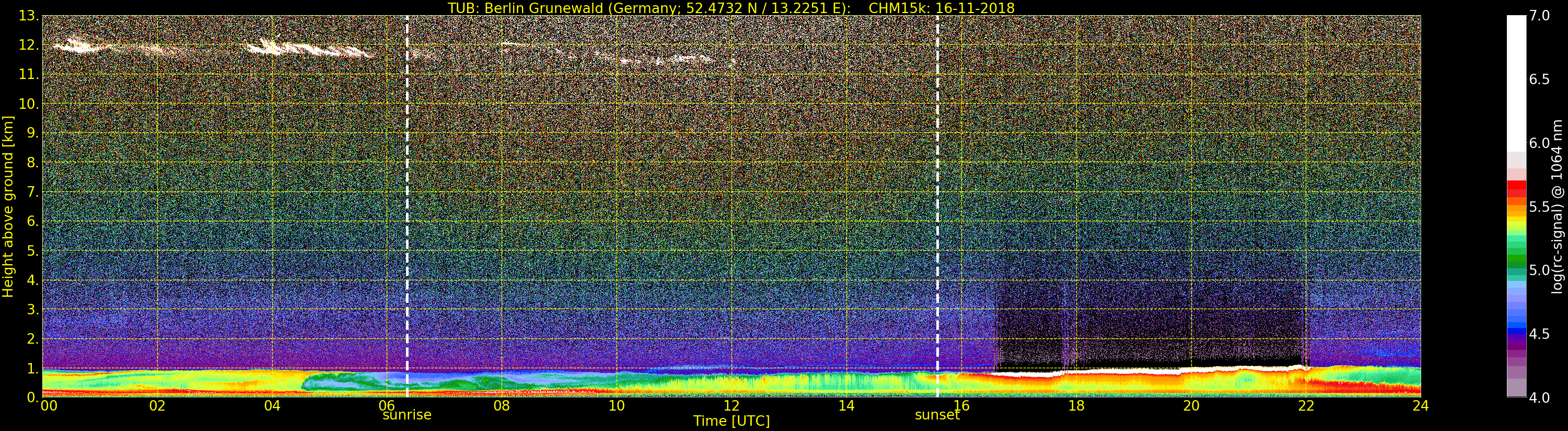The image size is (1568, 431).
Task: Click the 'sunrise' label below the time axis
Action: [406, 415]
